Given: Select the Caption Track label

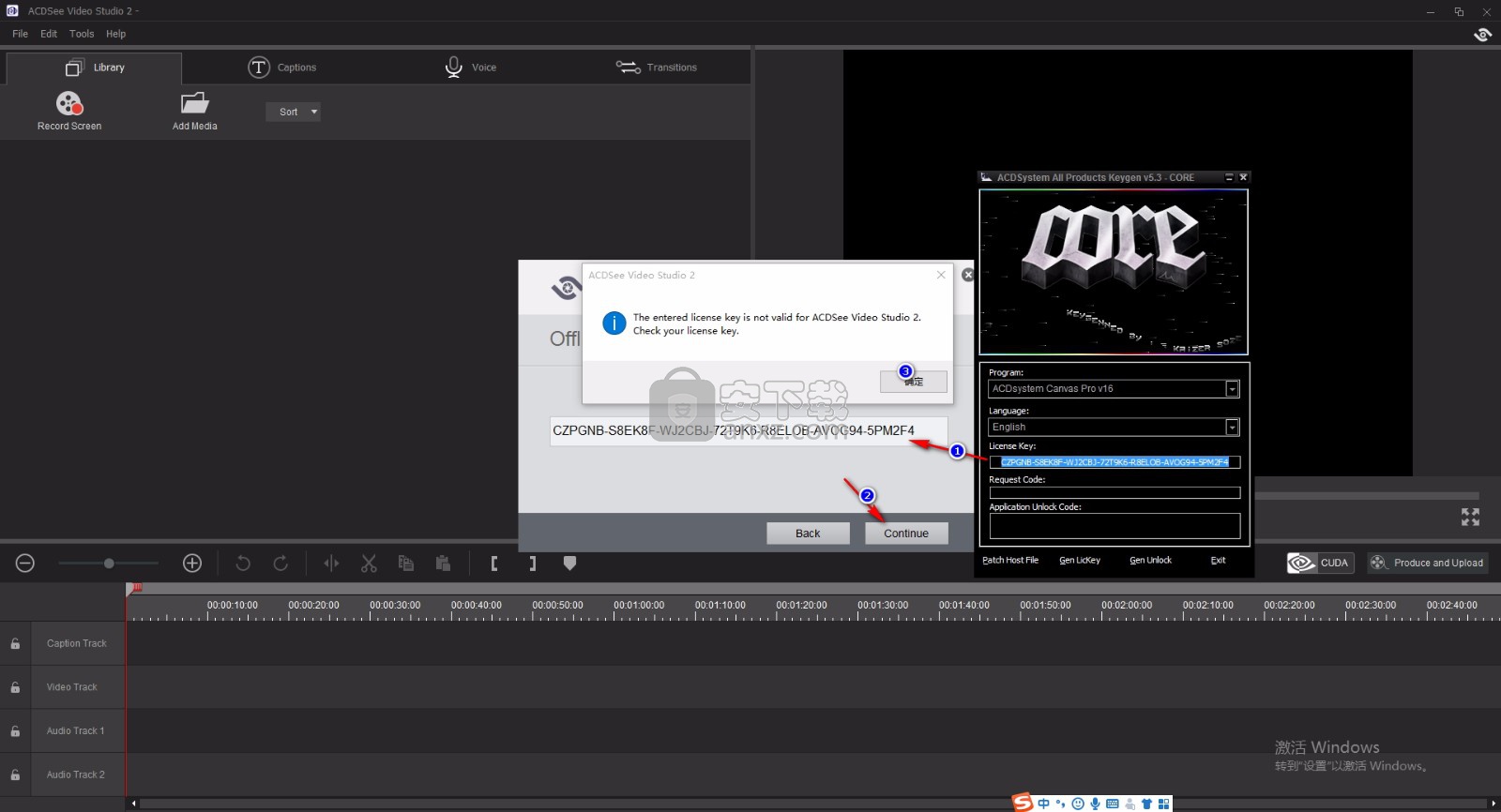Looking at the screenshot, I should 77,643.
